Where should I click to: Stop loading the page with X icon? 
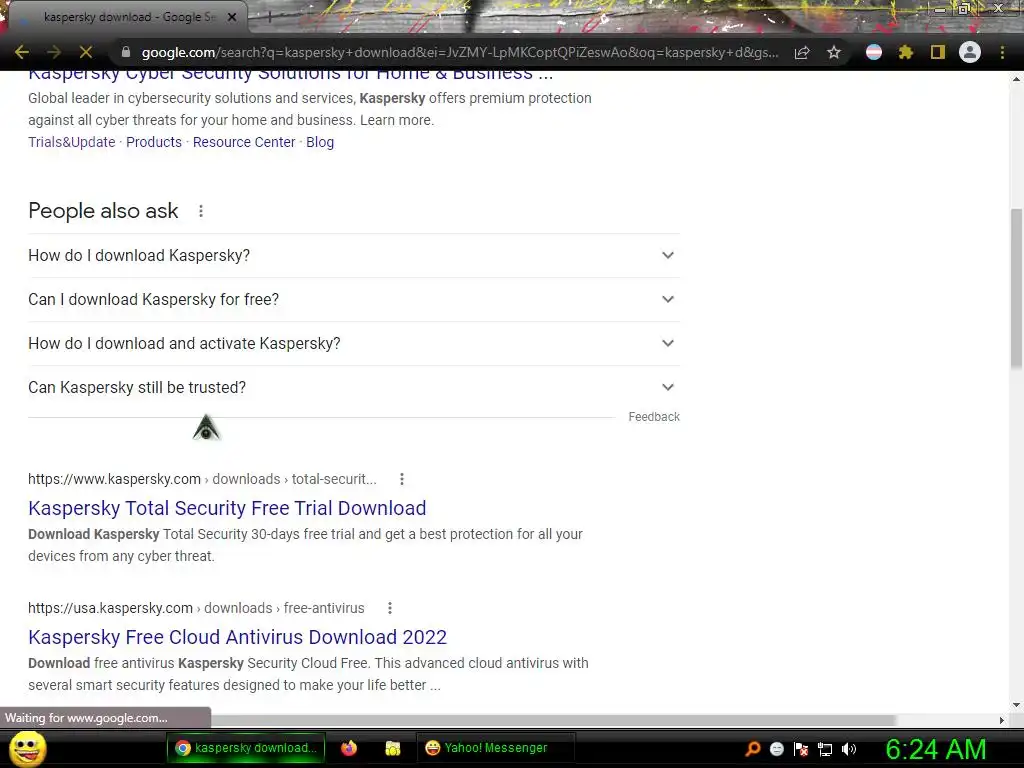click(x=86, y=52)
